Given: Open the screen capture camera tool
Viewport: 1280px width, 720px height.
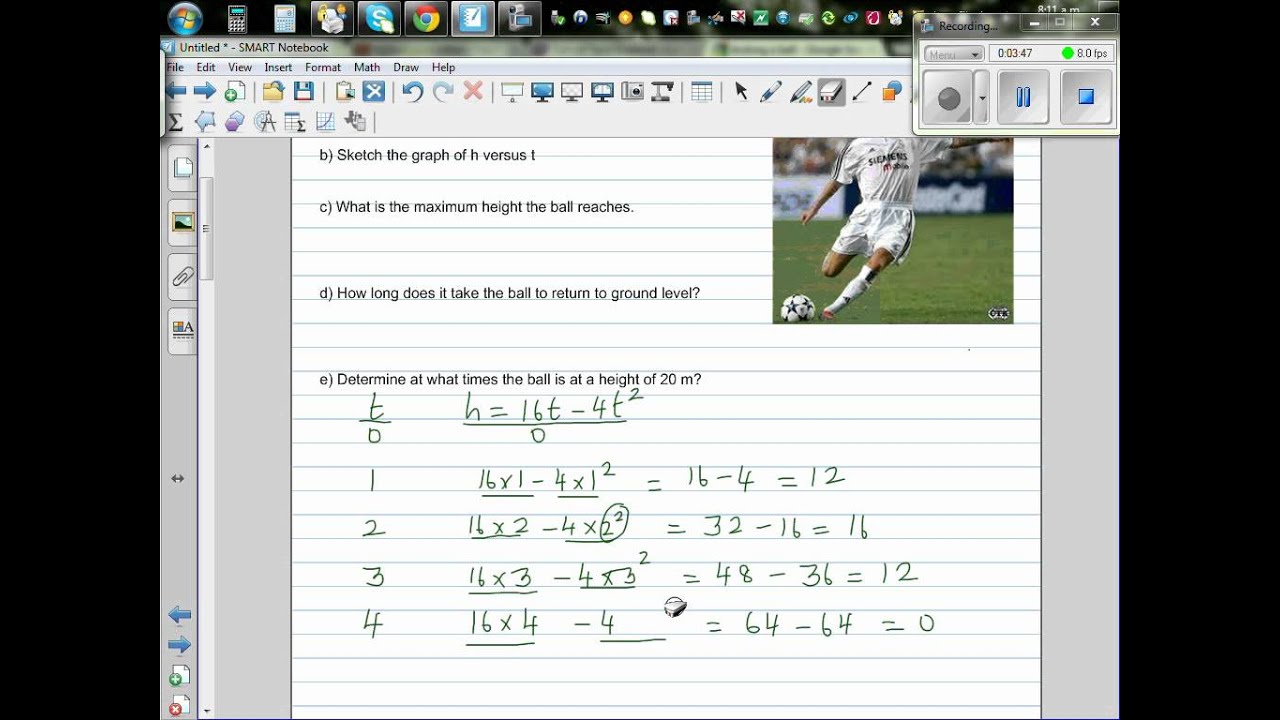Looking at the screenshot, I should [632, 92].
